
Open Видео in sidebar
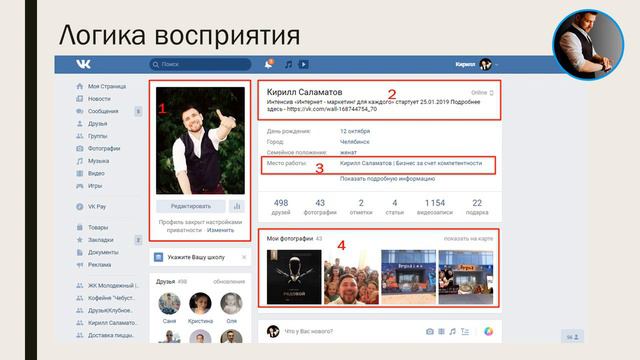click(x=90, y=173)
